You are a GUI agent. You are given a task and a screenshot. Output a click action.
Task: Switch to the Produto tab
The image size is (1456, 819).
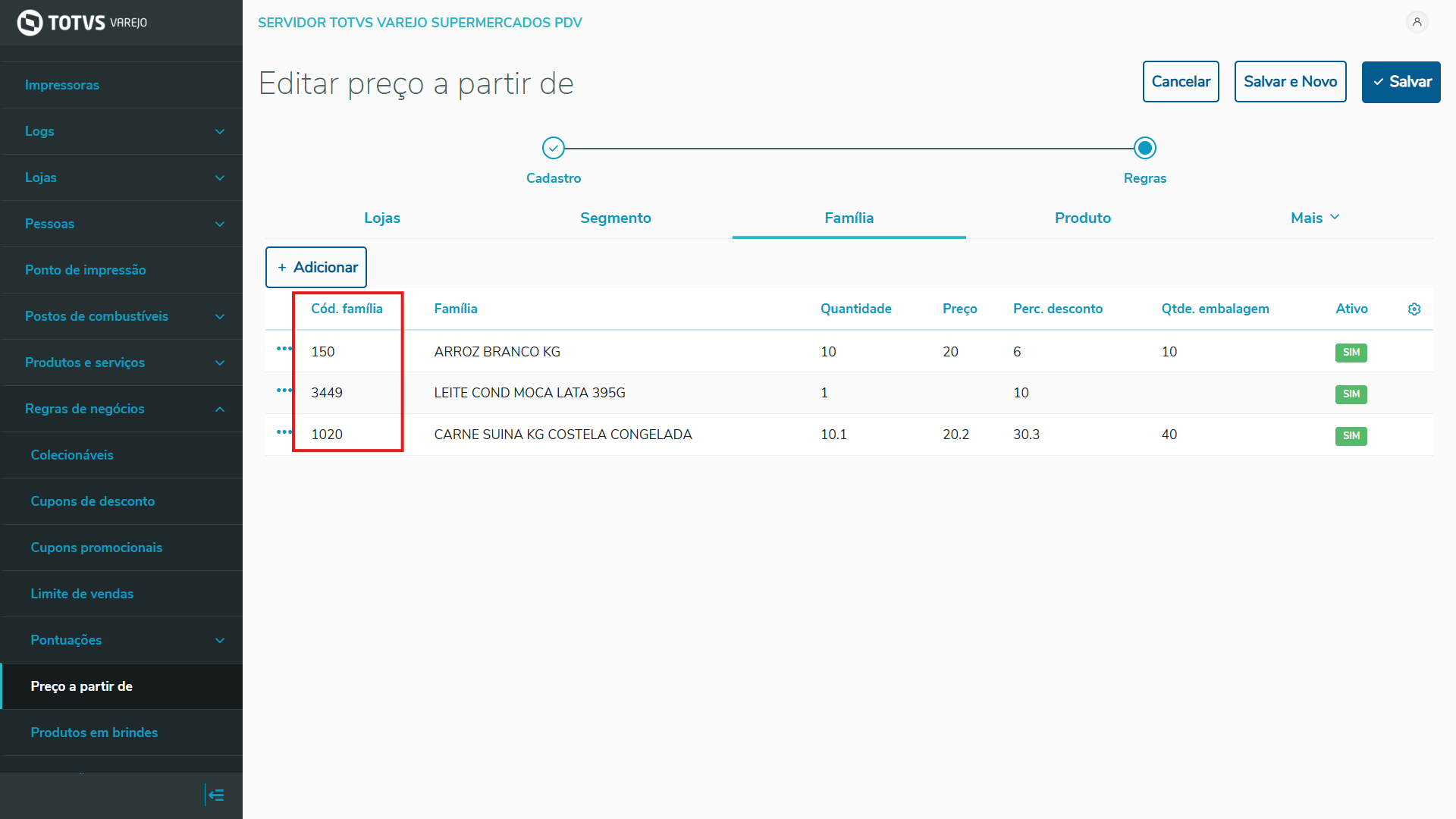[1082, 218]
